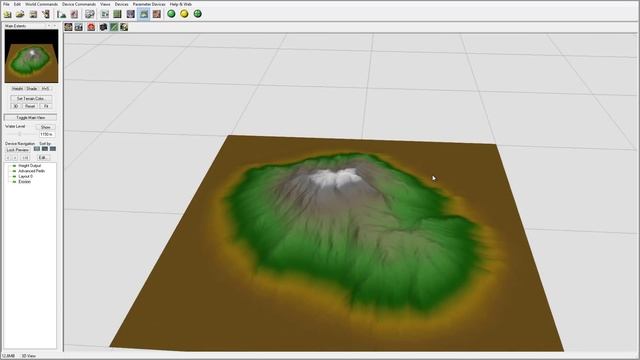640x360 pixels.
Task: Click the mountain extents toolbar icon
Action: pos(62,14)
